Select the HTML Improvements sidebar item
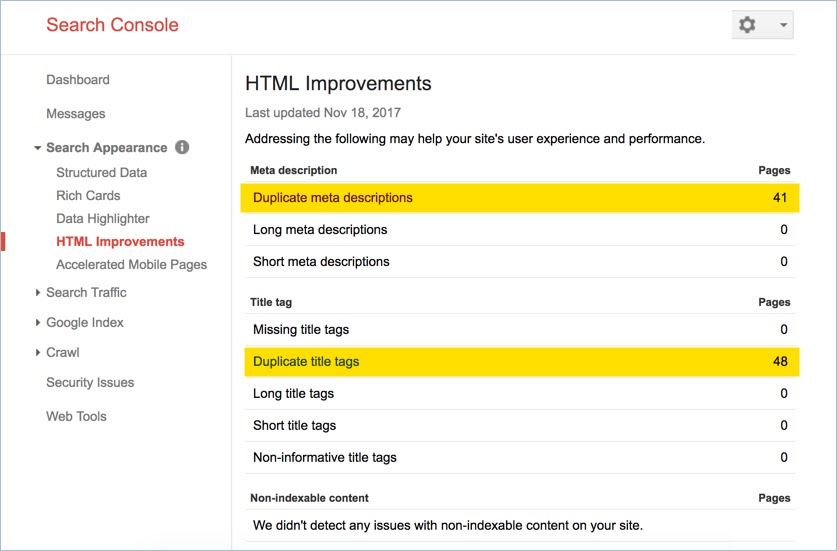The height and width of the screenshot is (551, 837). [120, 241]
